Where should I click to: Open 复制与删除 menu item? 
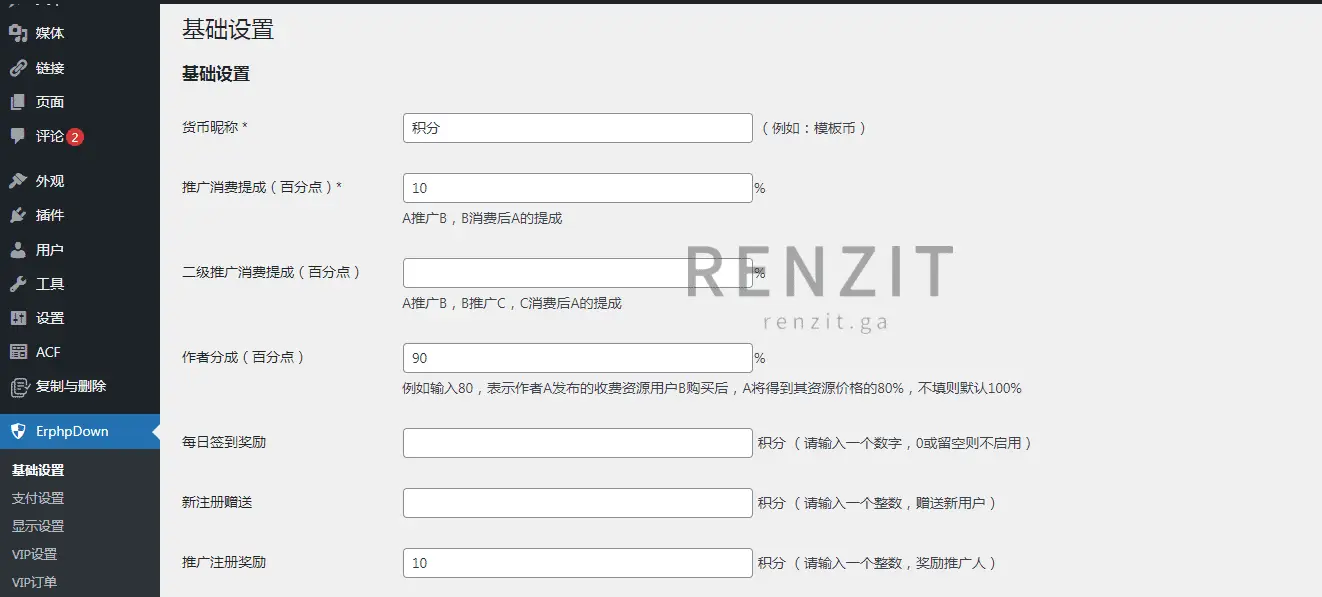(x=70, y=386)
